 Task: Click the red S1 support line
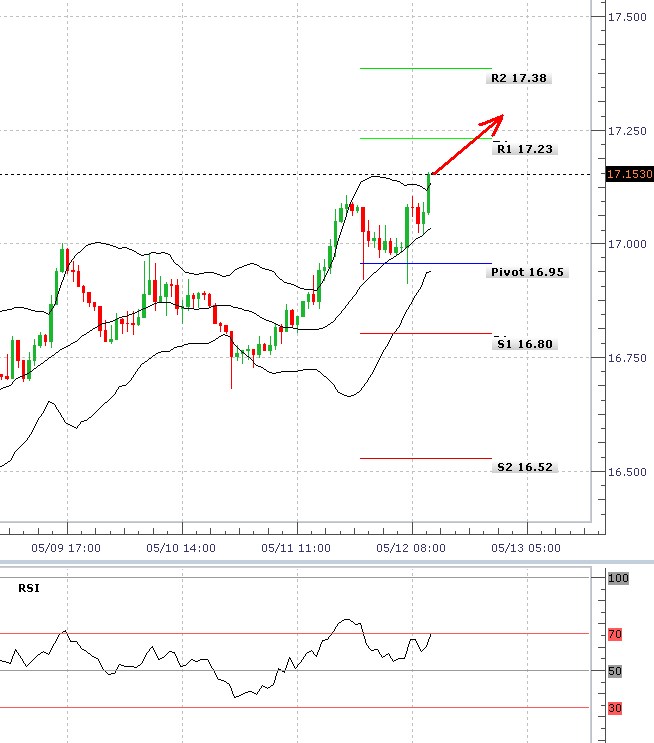(426, 334)
